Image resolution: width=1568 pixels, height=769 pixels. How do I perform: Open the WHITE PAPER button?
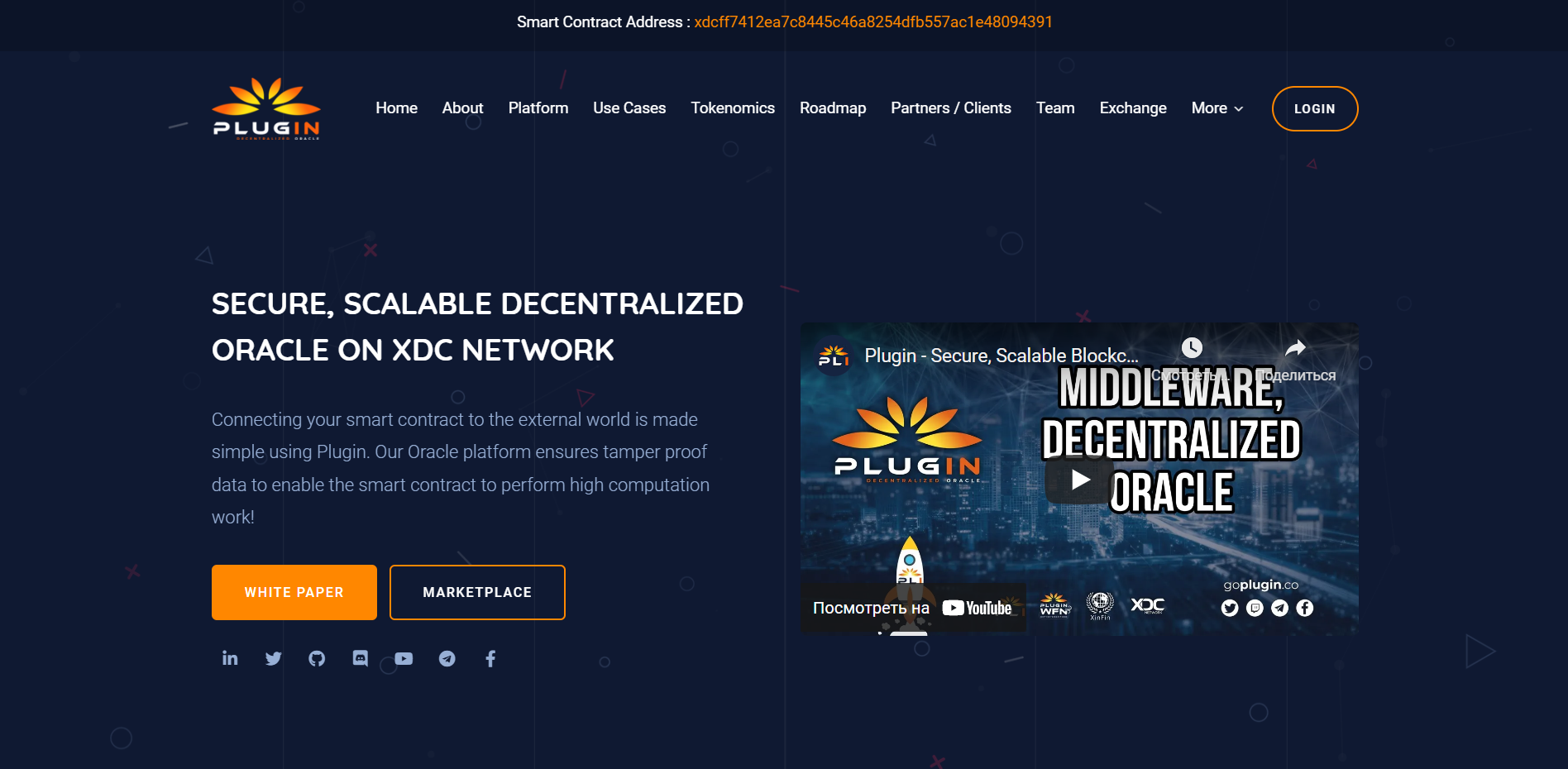tap(294, 592)
